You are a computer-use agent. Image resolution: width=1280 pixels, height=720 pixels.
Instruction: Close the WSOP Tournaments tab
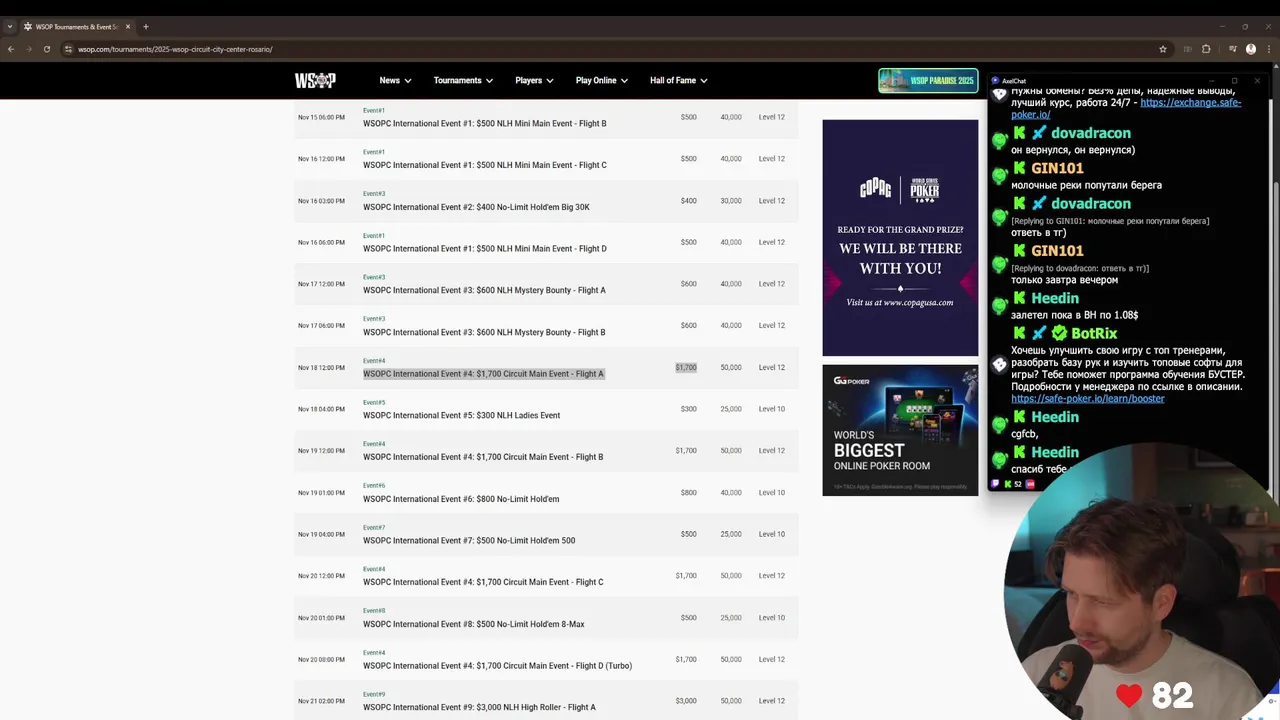[128, 27]
